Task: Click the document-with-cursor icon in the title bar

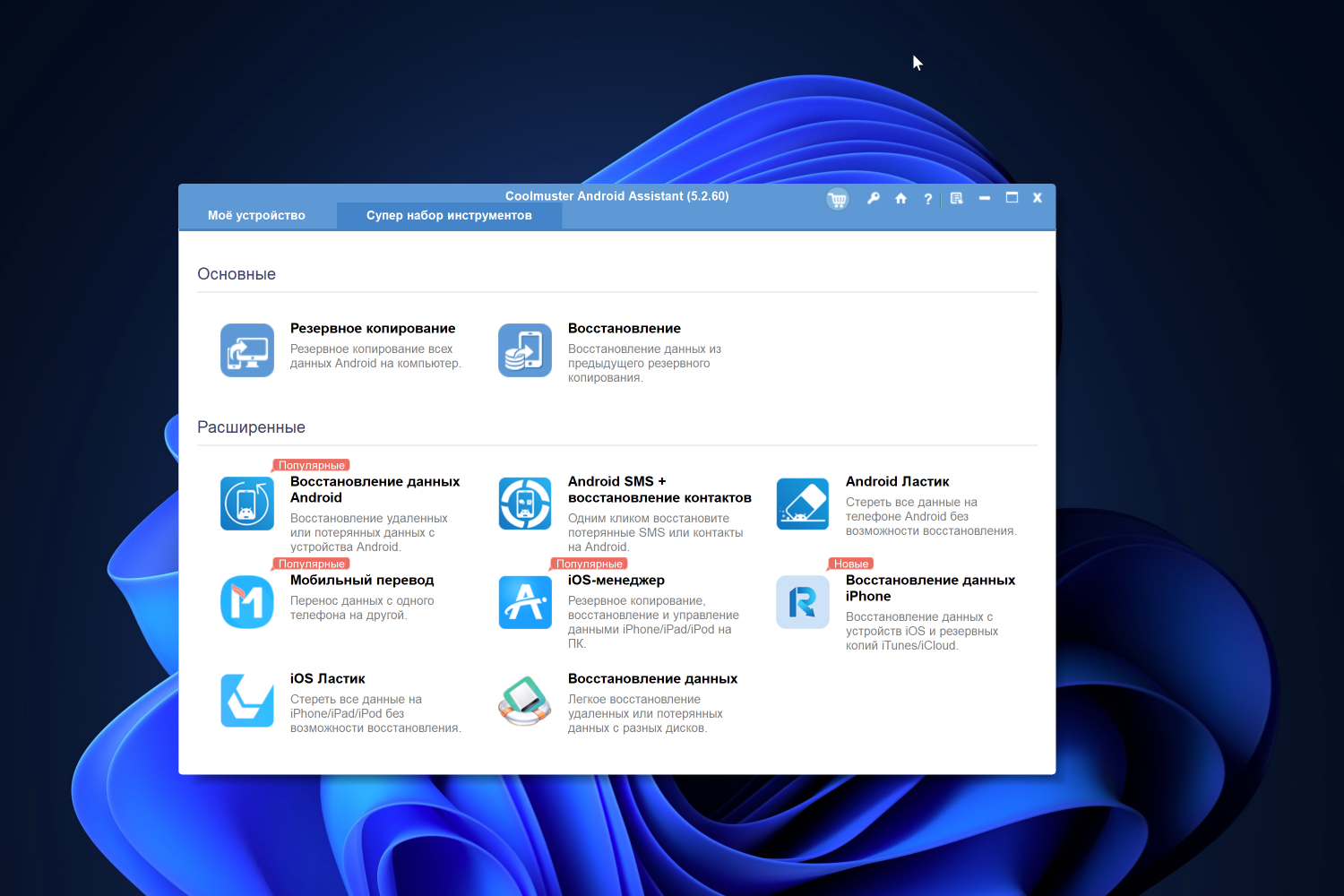Action: (x=957, y=198)
